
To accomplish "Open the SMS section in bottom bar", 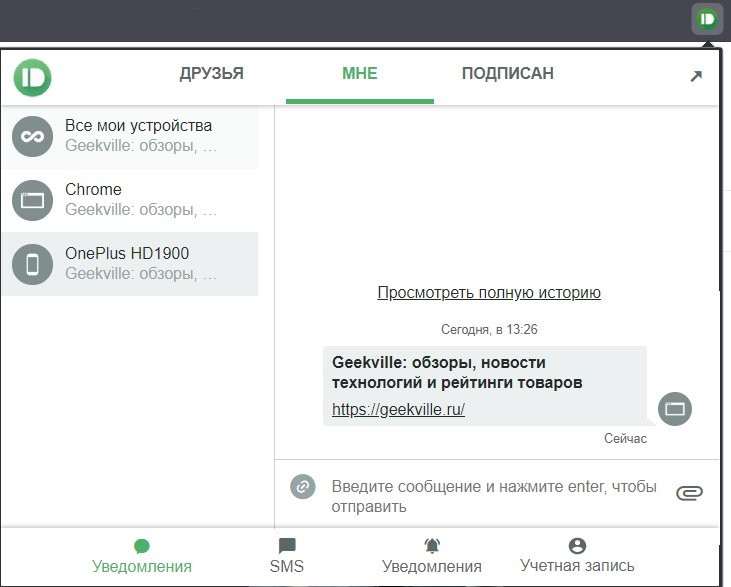I will coord(286,555).
